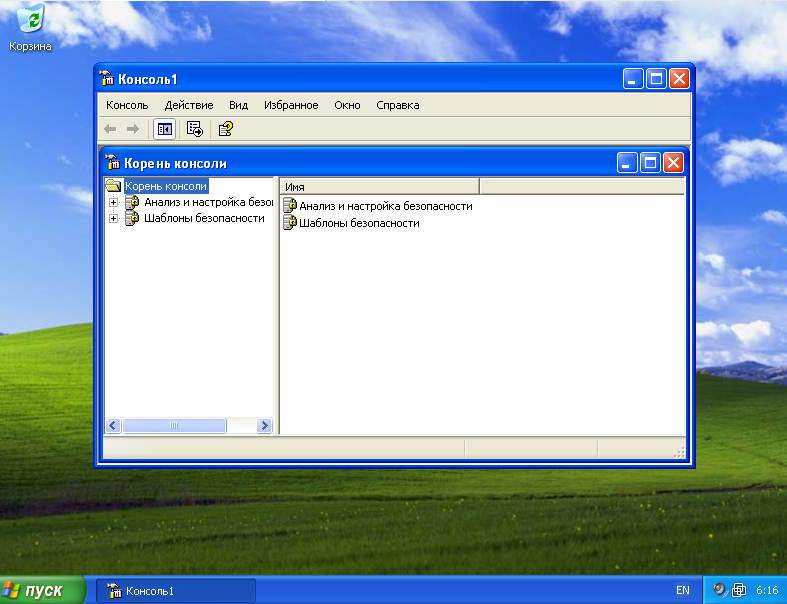
Task: Open the Help toolbar icon
Action: pos(226,129)
